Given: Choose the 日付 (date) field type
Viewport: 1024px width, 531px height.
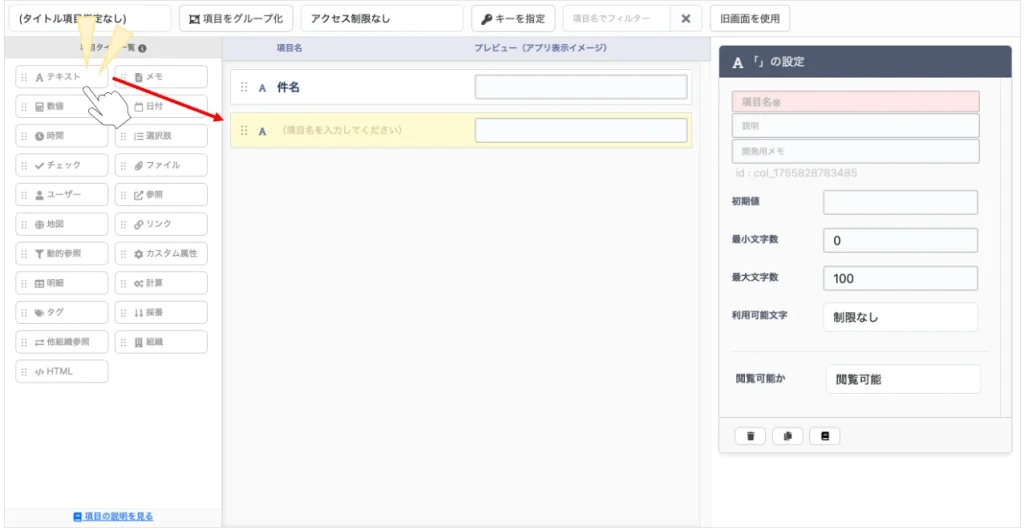Looking at the screenshot, I should [x=161, y=106].
